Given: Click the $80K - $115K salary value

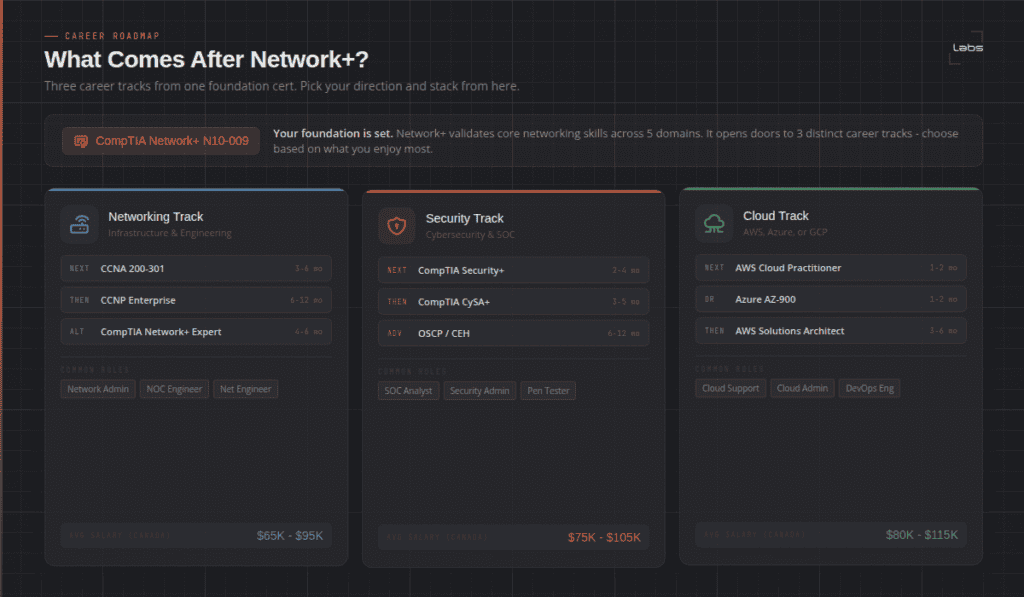Looking at the screenshot, I should point(921,535).
